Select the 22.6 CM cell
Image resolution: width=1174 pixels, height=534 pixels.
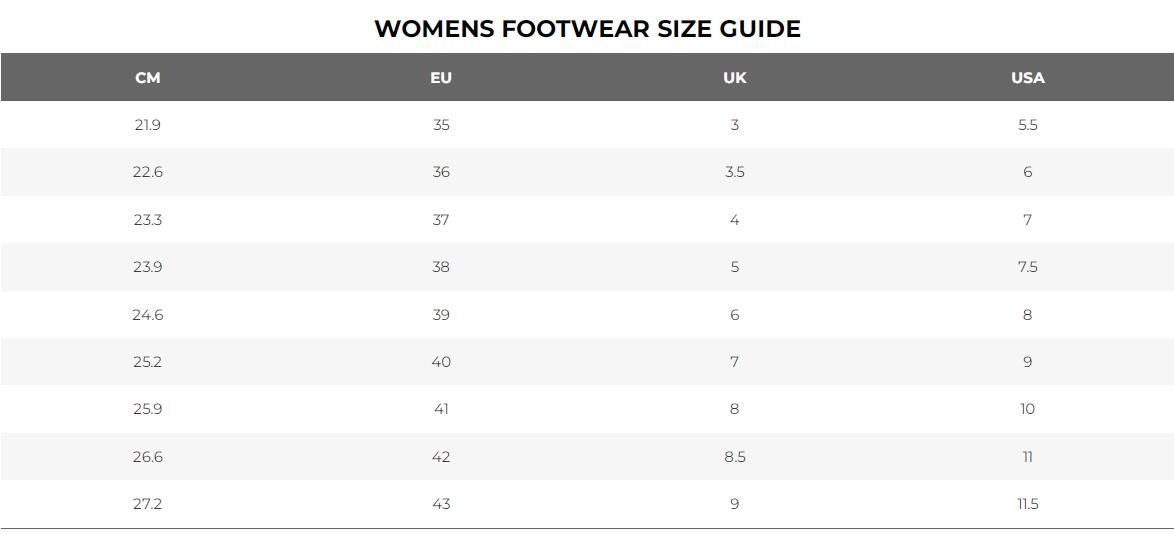pyautogui.click(x=147, y=172)
